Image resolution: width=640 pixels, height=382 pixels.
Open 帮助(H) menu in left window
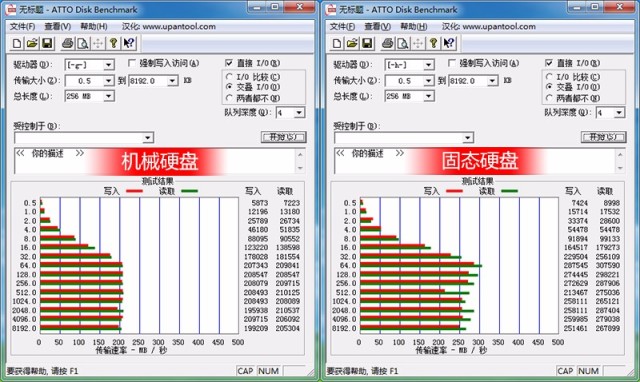pyautogui.click(x=94, y=27)
